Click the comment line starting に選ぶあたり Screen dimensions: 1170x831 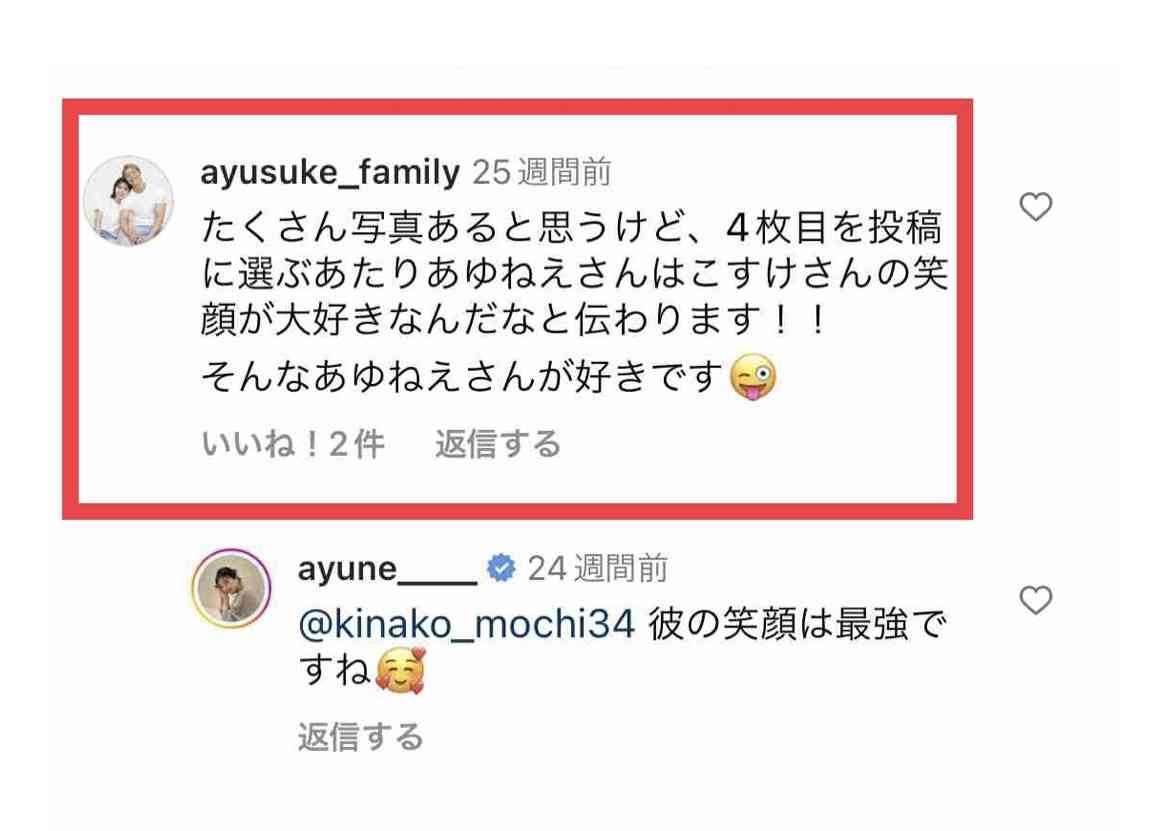pos(575,274)
